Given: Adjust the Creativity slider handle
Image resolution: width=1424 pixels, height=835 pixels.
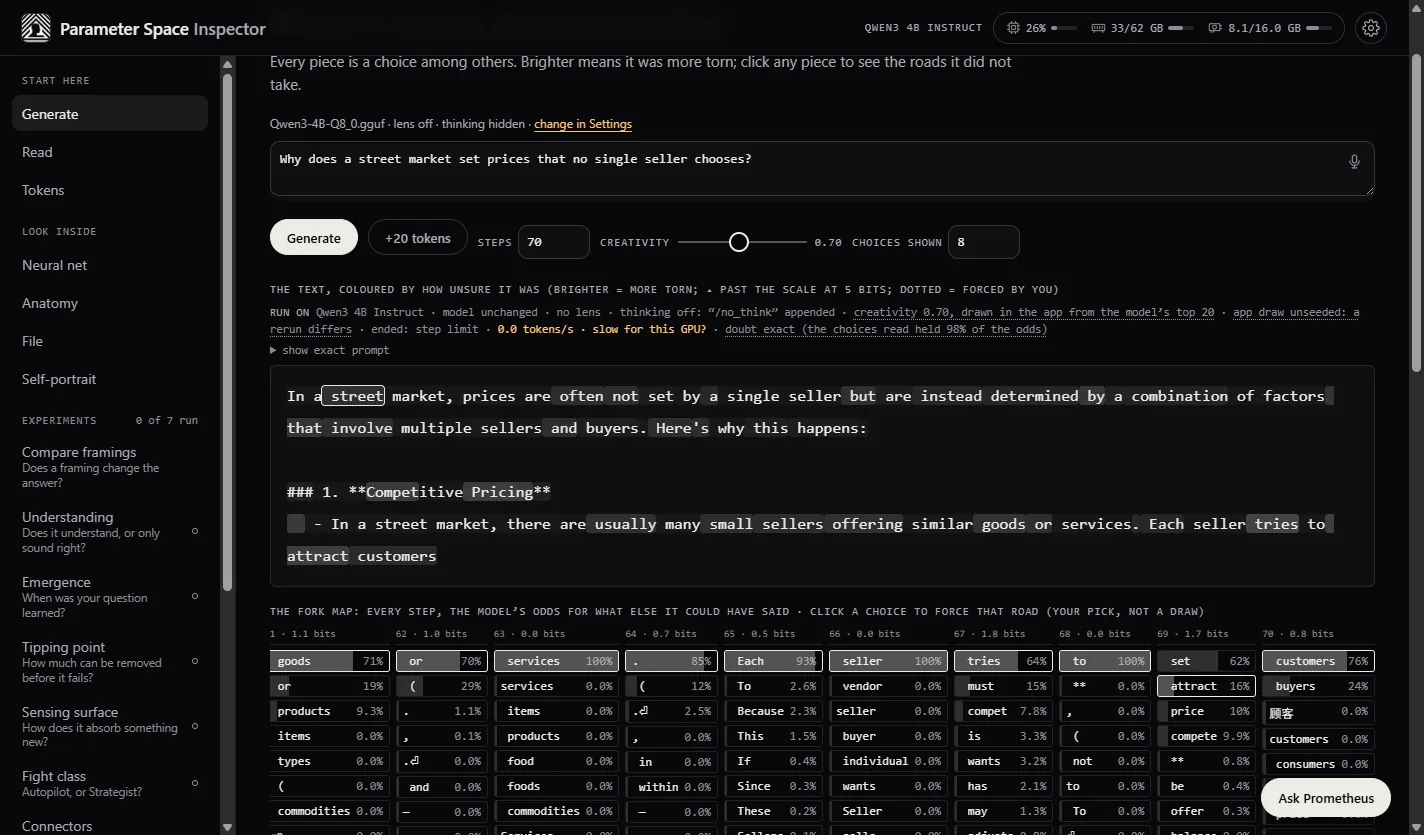Looking at the screenshot, I should pos(739,242).
